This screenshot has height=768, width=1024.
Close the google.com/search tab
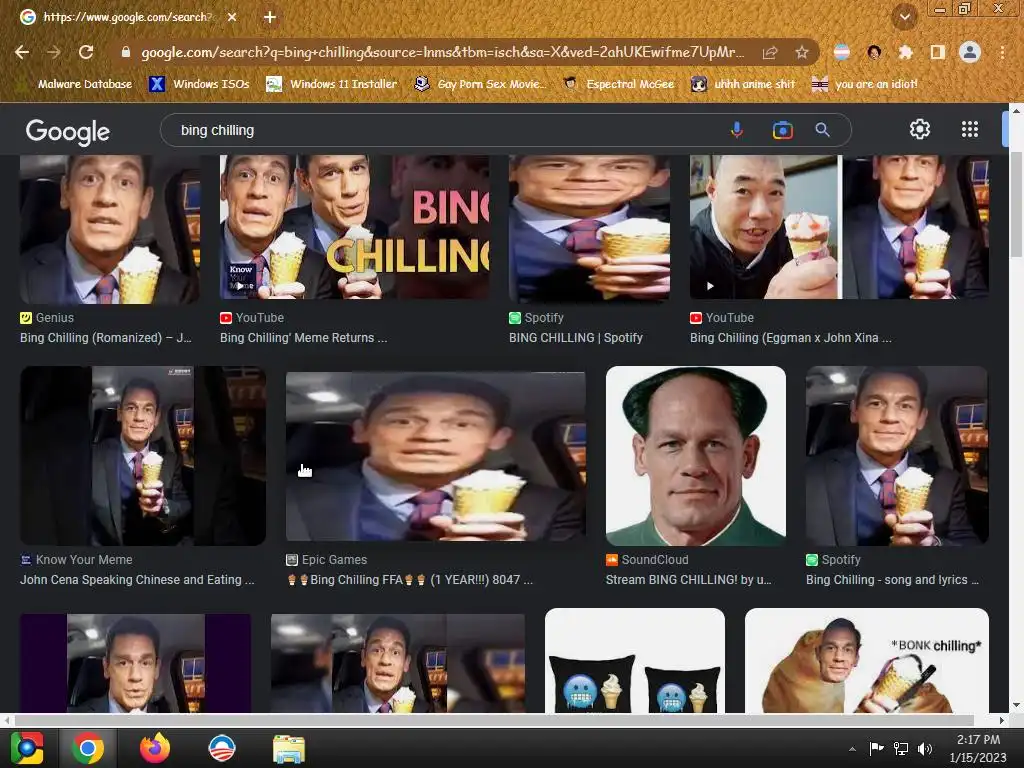(232, 17)
